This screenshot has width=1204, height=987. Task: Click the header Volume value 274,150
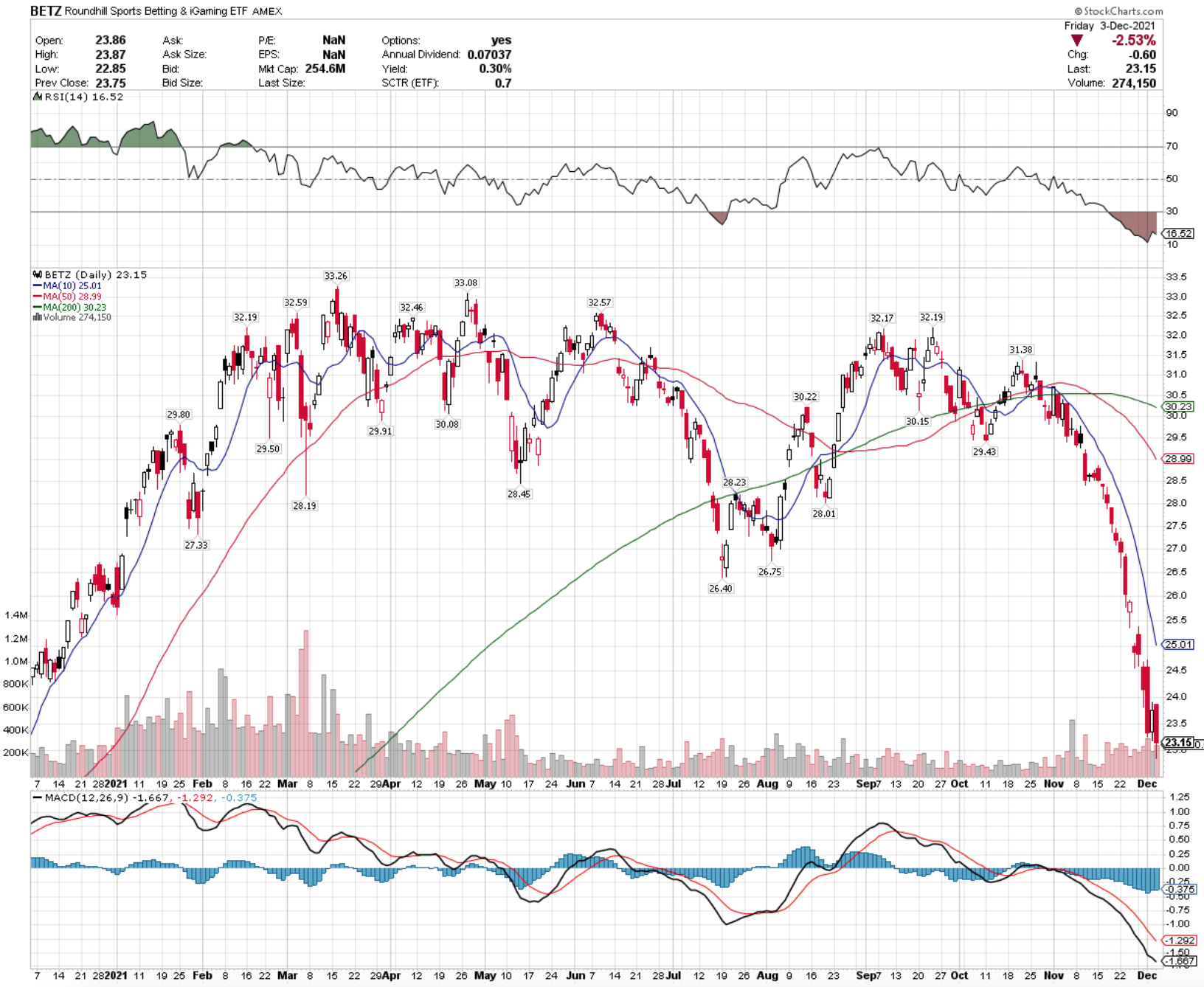click(x=1134, y=83)
